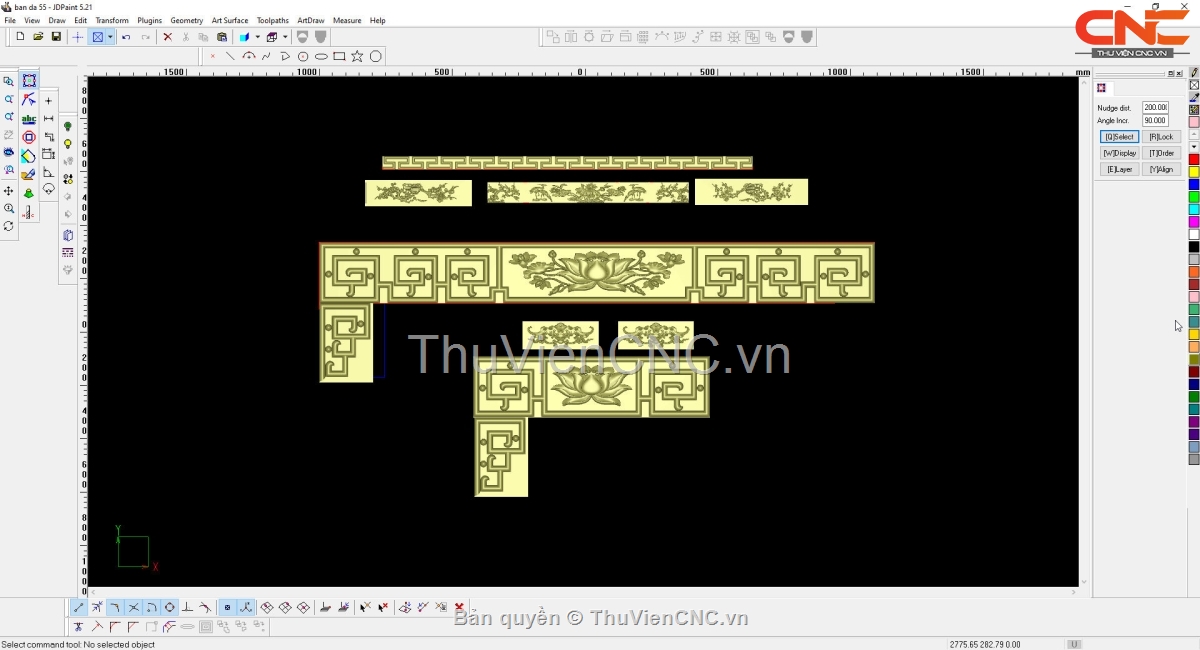Create a new file with toolbar icon
Viewport: 1200px width, 650px height.
pos(20,37)
